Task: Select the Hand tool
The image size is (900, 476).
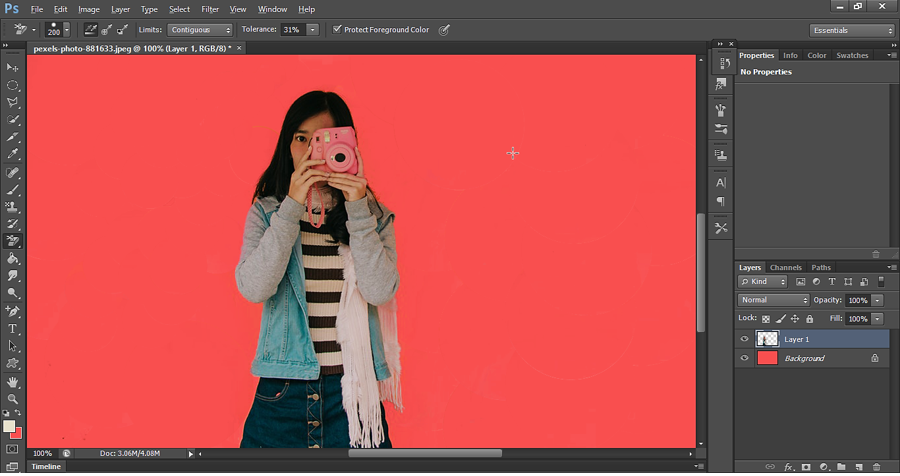Action: pyautogui.click(x=13, y=382)
